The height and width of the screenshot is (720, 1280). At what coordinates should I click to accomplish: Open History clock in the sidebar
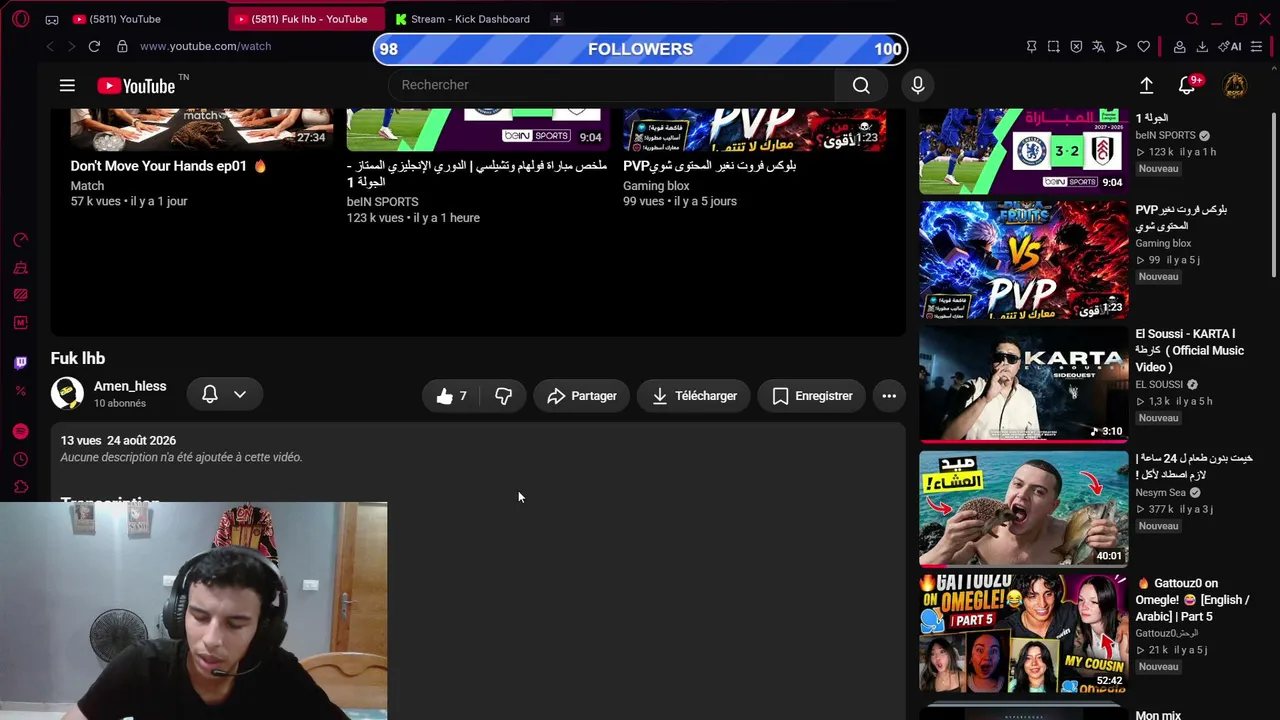[x=21, y=459]
